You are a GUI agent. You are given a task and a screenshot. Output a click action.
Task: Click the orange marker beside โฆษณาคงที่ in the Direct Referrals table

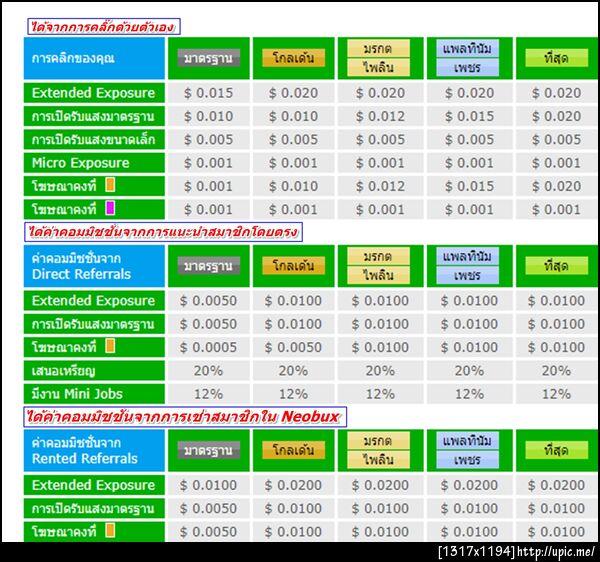pos(110,346)
